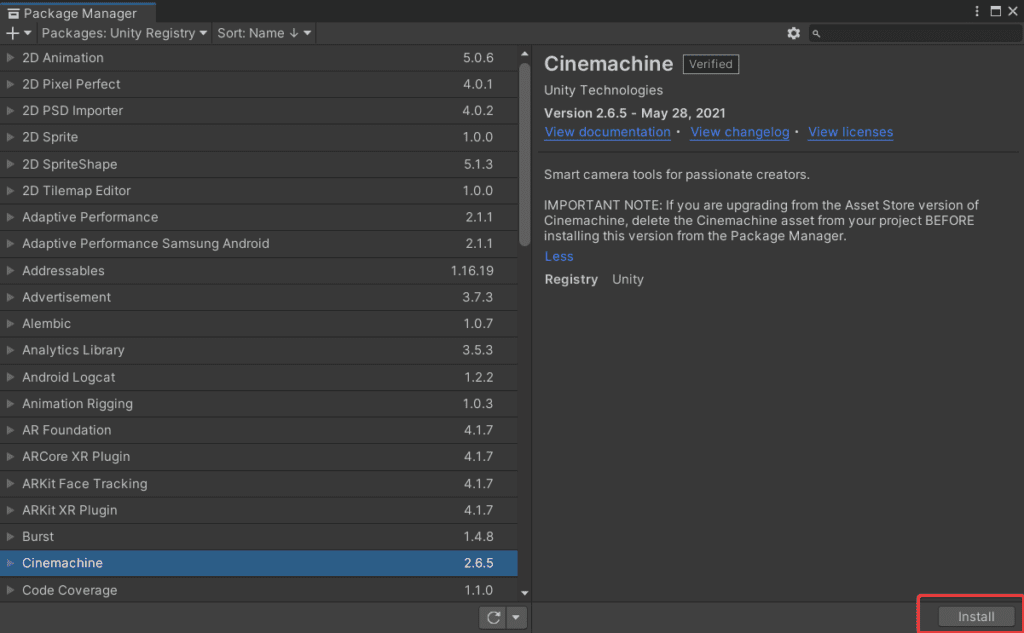Select the Package Manager tab
This screenshot has width=1024, height=633.
(78, 13)
